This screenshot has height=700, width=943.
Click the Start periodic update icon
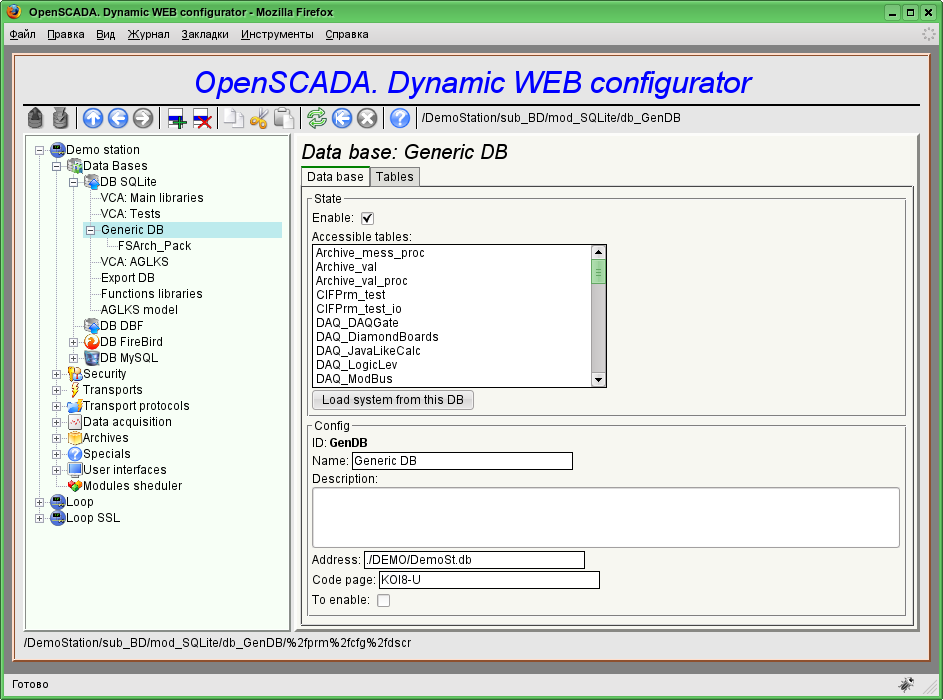click(342, 118)
